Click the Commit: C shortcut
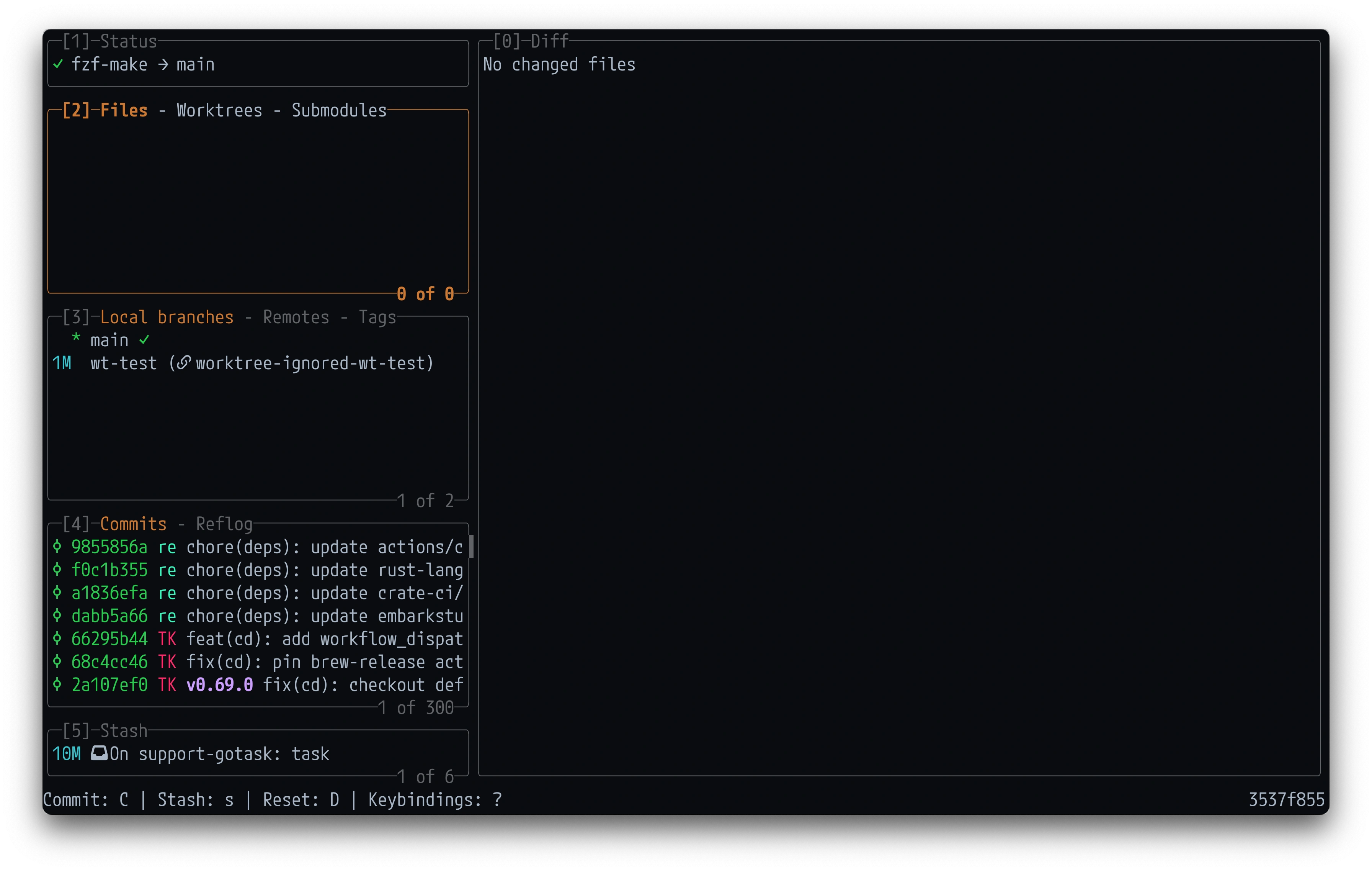1372x871 pixels. pyautogui.click(x=85, y=800)
